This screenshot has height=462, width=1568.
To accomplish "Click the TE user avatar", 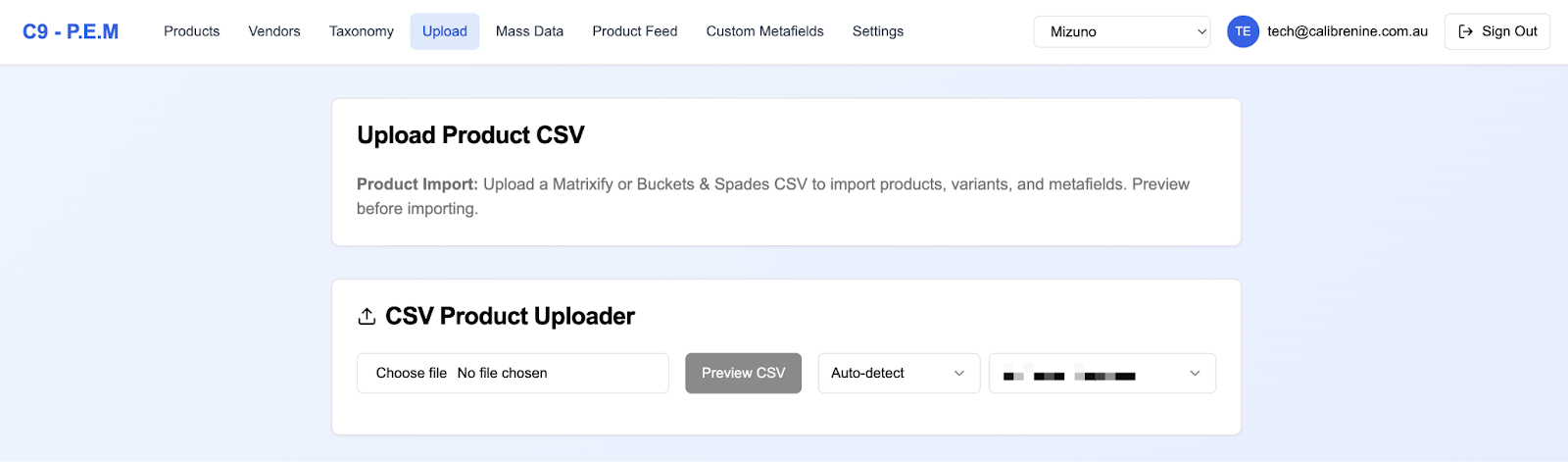I will pos(1243,31).
